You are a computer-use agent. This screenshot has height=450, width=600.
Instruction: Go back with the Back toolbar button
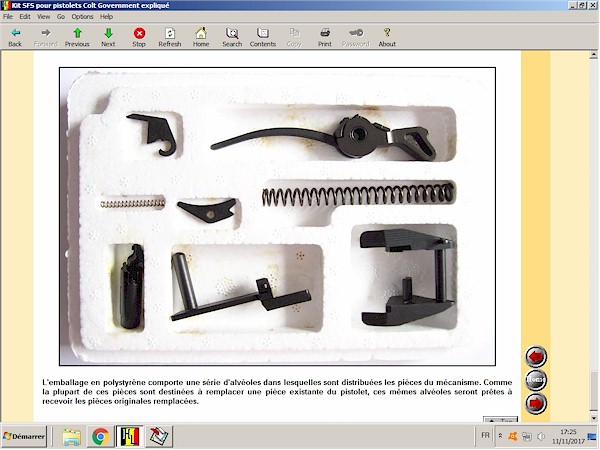15,37
